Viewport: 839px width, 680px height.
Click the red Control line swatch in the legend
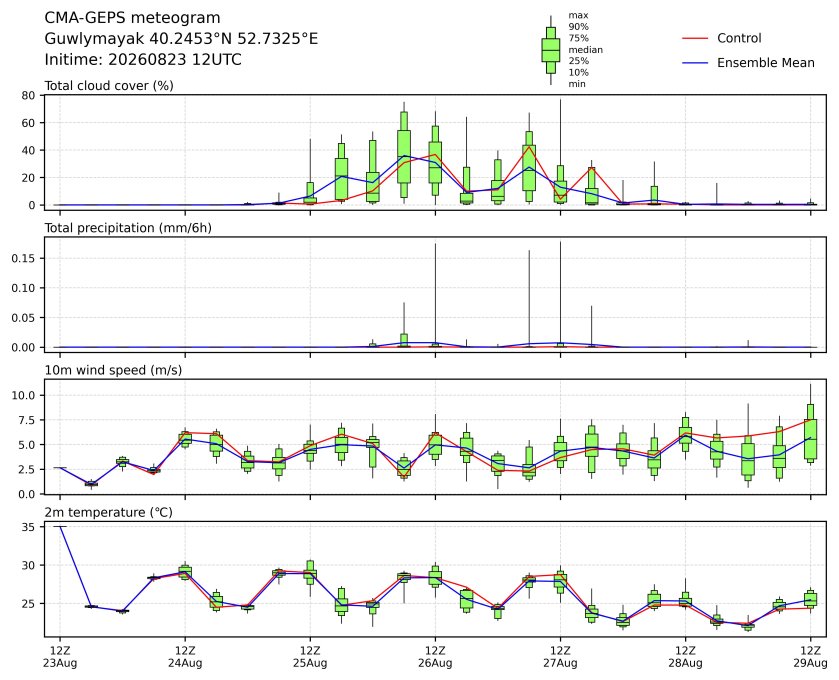695,39
